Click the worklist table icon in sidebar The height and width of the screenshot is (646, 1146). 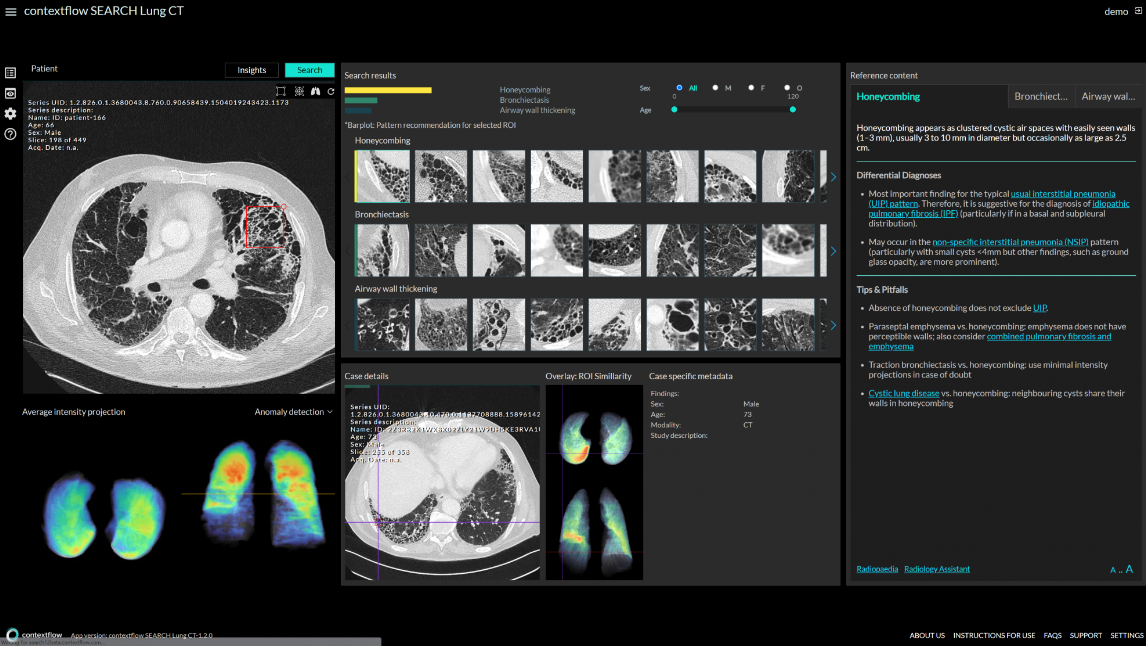[x=10, y=73]
